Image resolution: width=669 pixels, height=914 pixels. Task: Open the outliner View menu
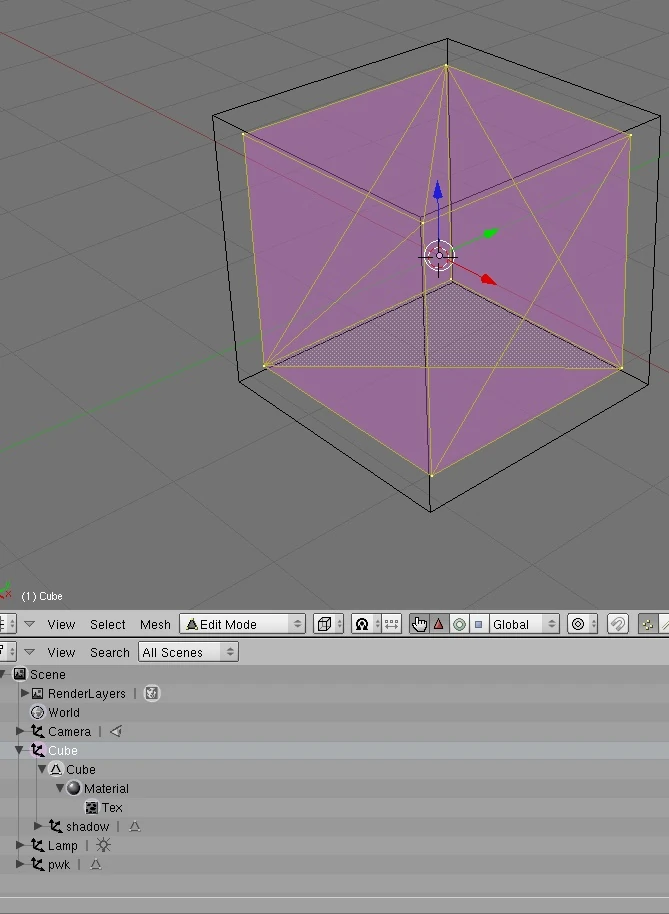[61, 652]
